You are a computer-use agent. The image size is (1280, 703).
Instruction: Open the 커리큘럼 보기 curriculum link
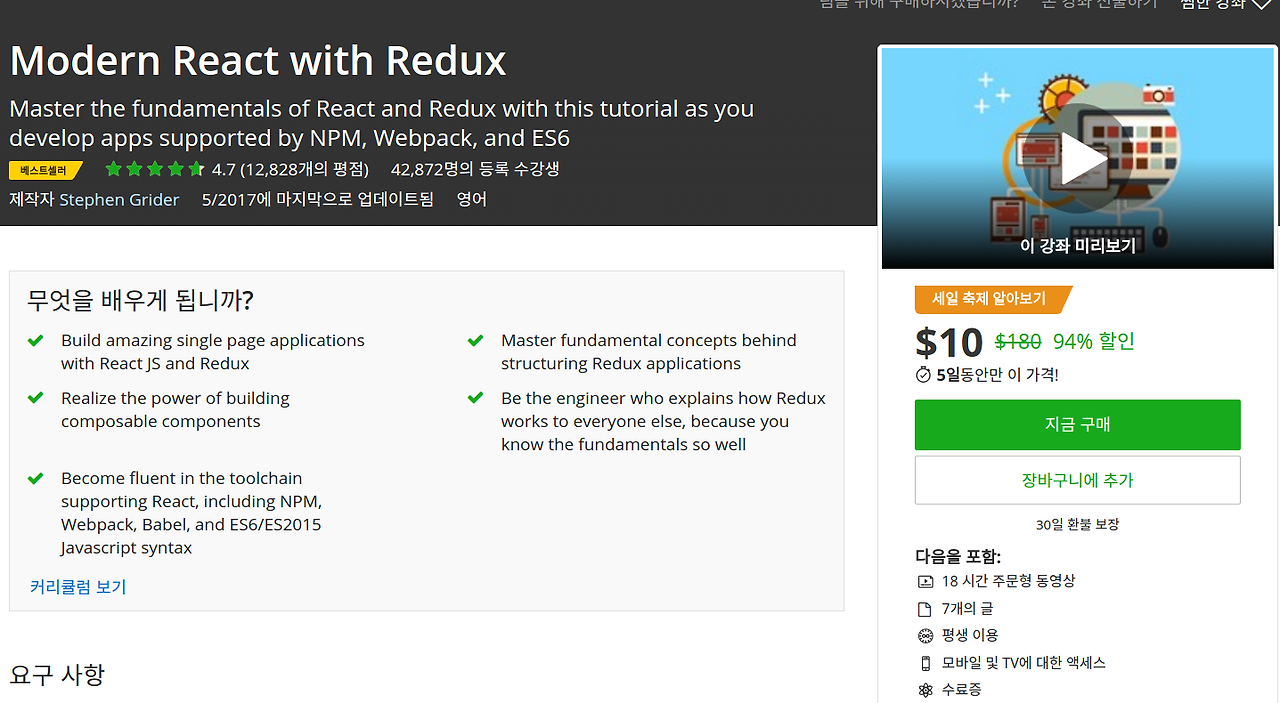pyautogui.click(x=78, y=587)
